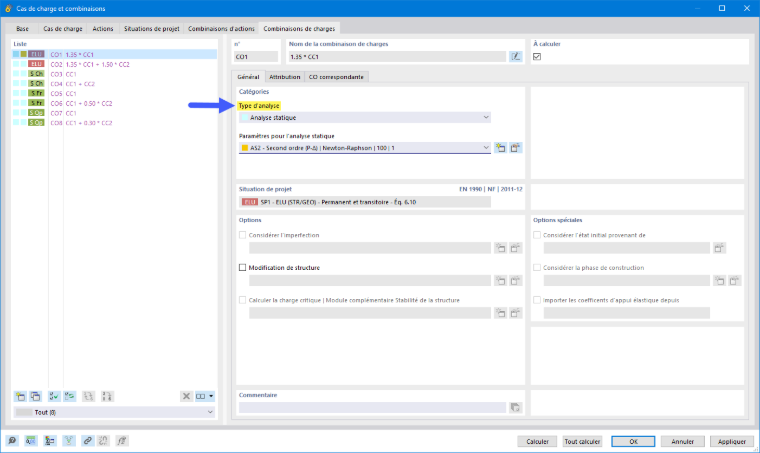Uncheck the À calculer checkbox
Screen dimensions: 760x453
pyautogui.click(x=537, y=57)
